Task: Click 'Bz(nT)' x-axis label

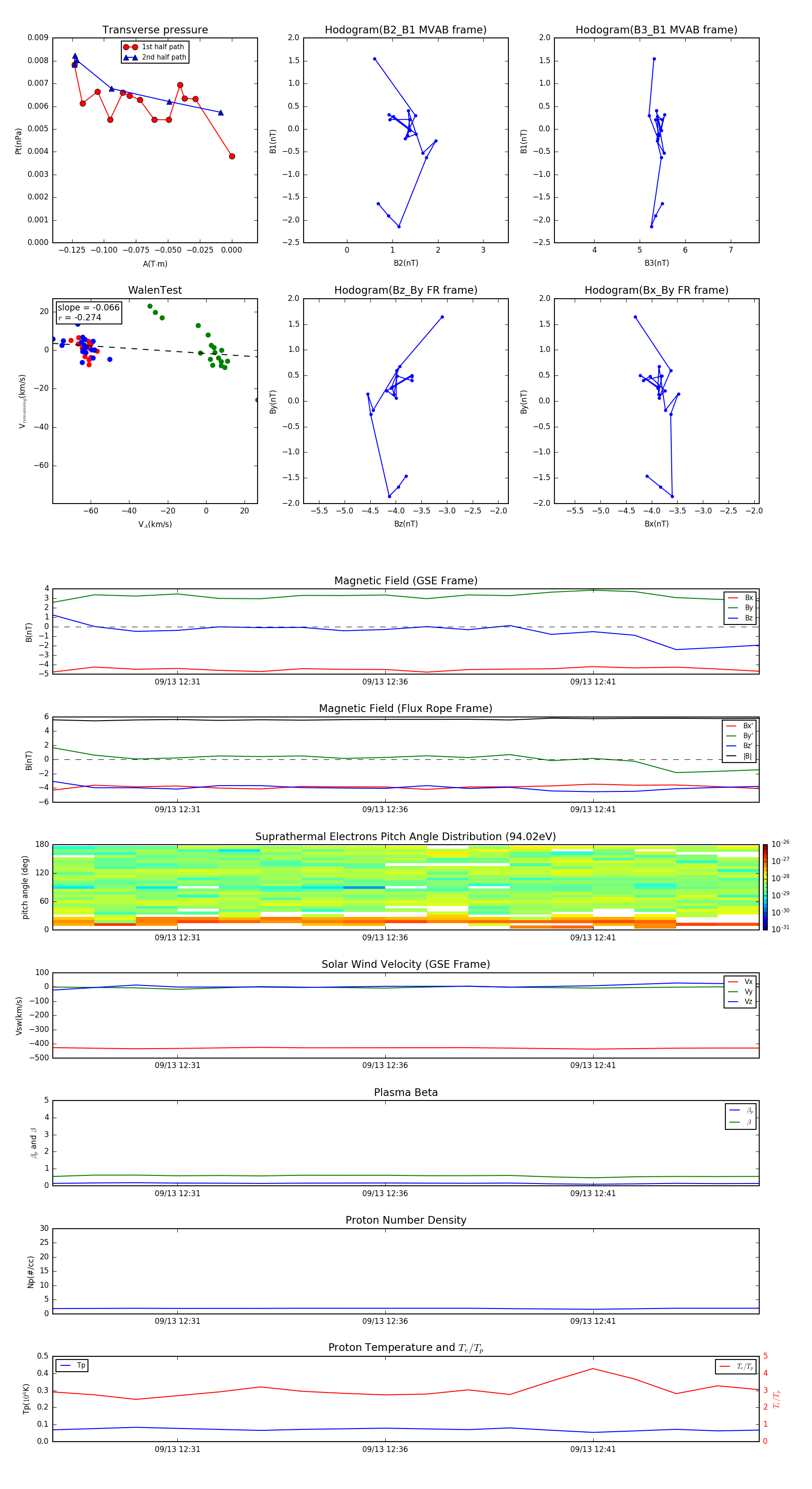Action: 406,524
